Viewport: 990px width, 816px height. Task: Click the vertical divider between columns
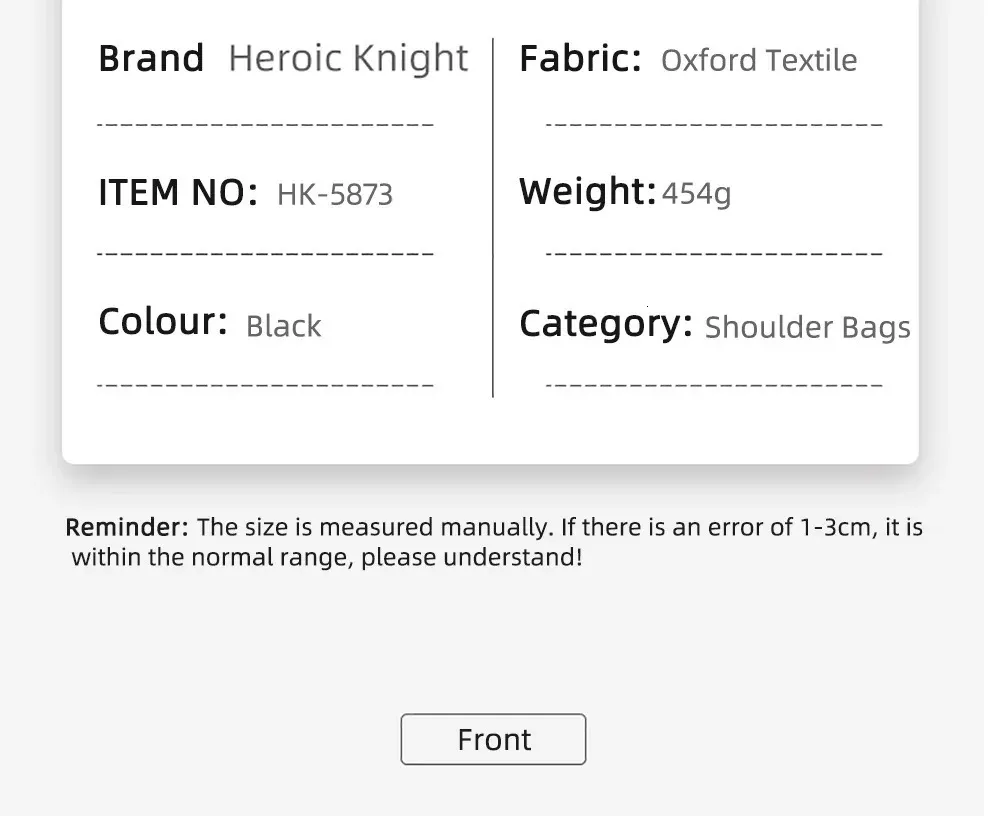tap(493, 217)
